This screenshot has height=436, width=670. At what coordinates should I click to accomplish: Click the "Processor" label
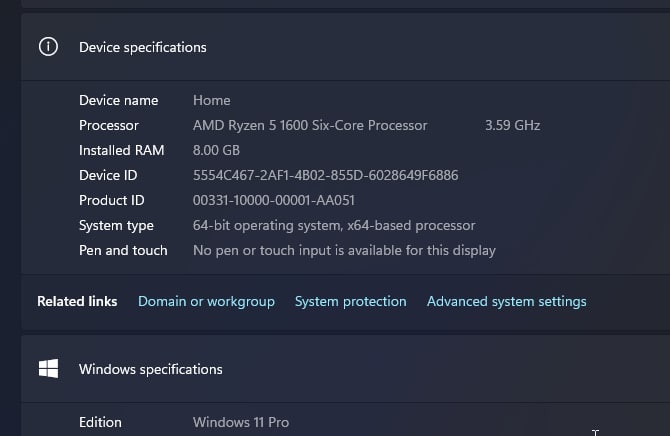coord(109,125)
